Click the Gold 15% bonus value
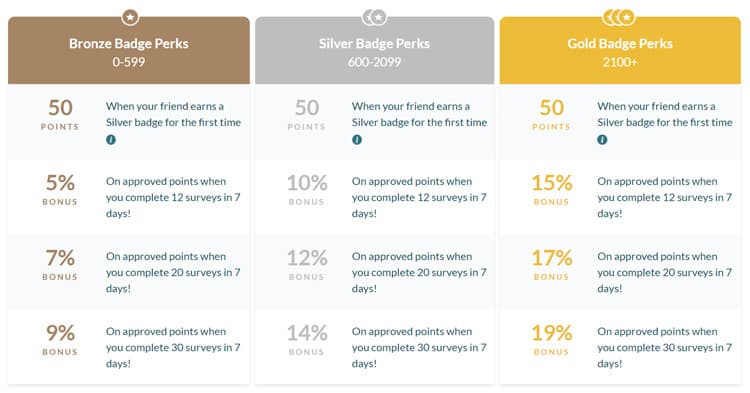 point(552,183)
